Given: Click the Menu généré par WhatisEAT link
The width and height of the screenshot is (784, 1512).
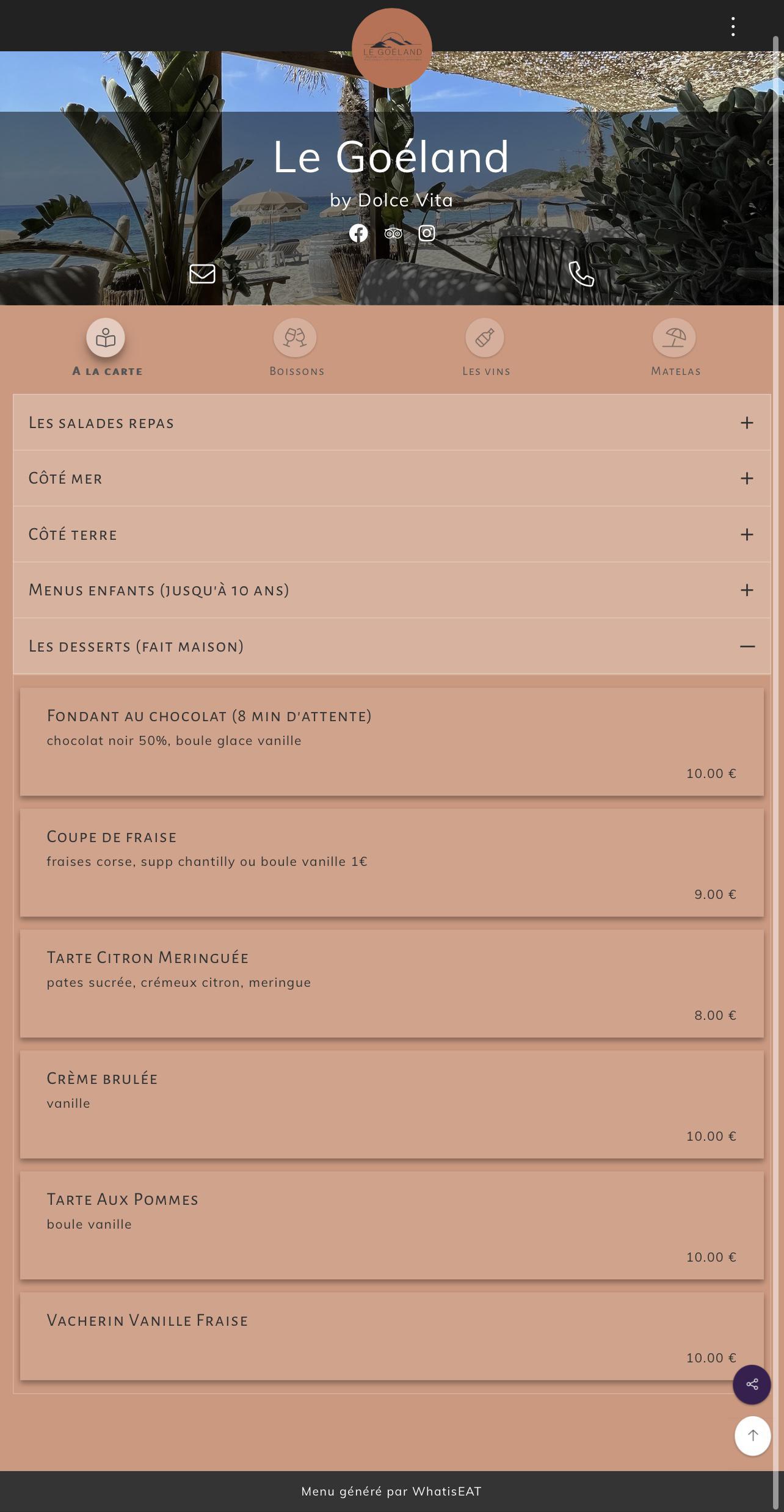Looking at the screenshot, I should point(391,1491).
